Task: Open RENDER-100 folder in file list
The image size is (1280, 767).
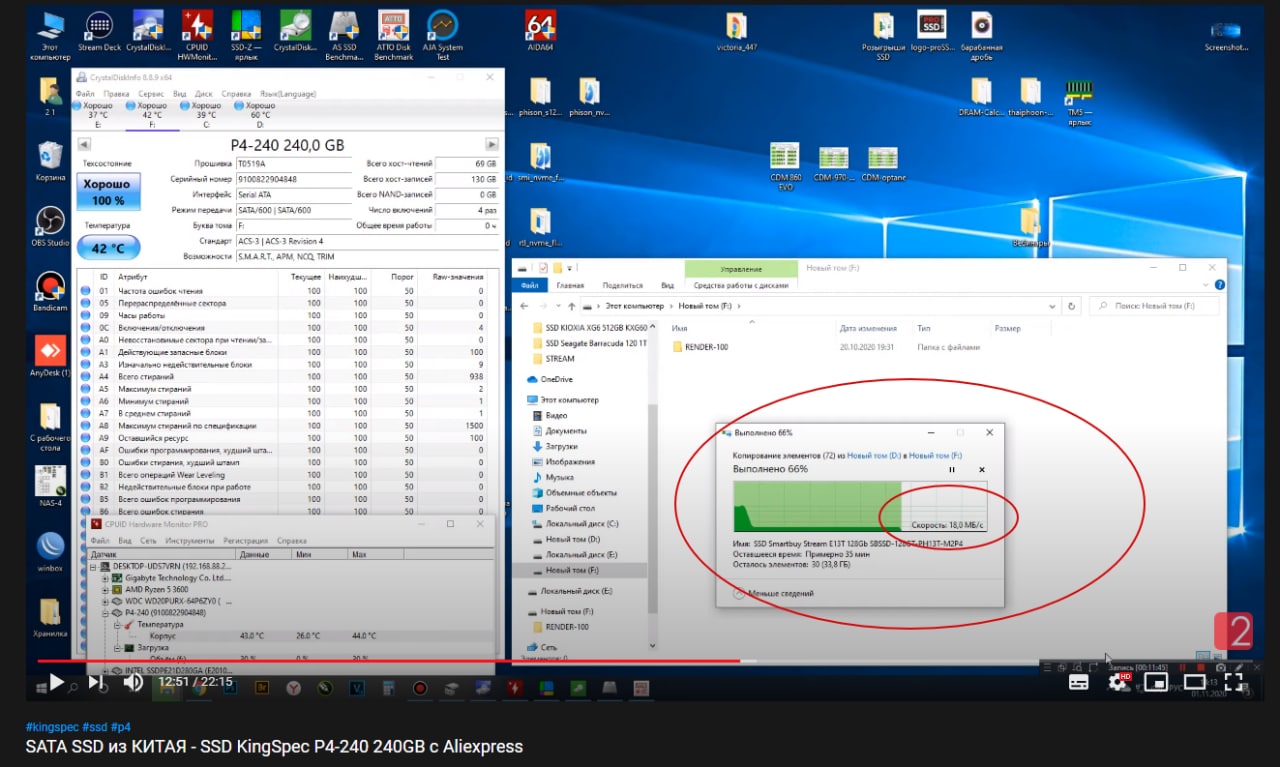Action: 700,347
